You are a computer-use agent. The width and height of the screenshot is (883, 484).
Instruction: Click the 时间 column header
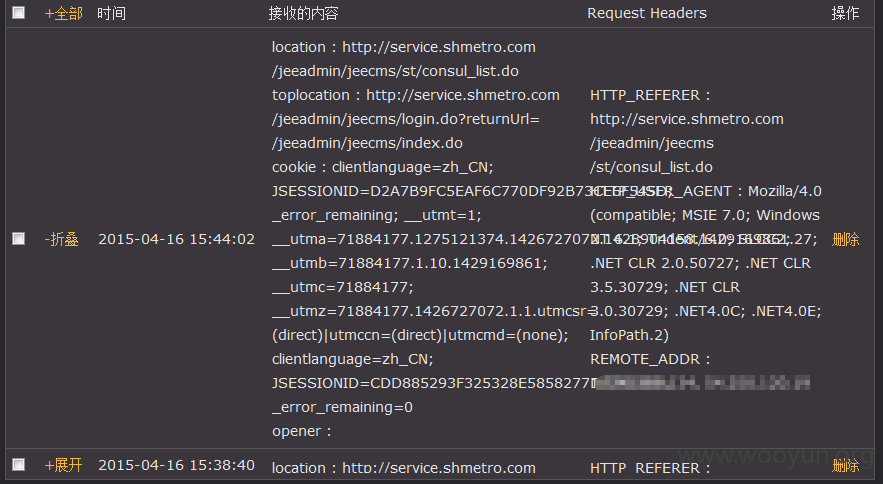coord(111,13)
